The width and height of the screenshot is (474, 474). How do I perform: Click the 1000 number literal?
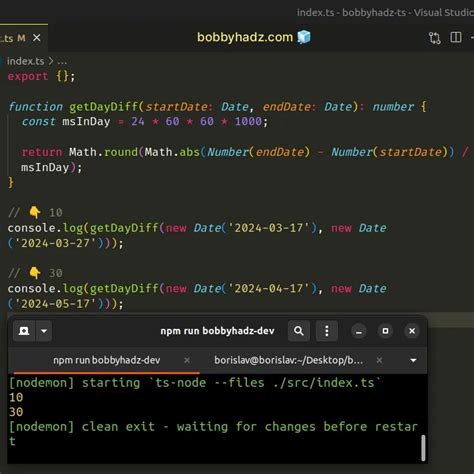coord(248,121)
